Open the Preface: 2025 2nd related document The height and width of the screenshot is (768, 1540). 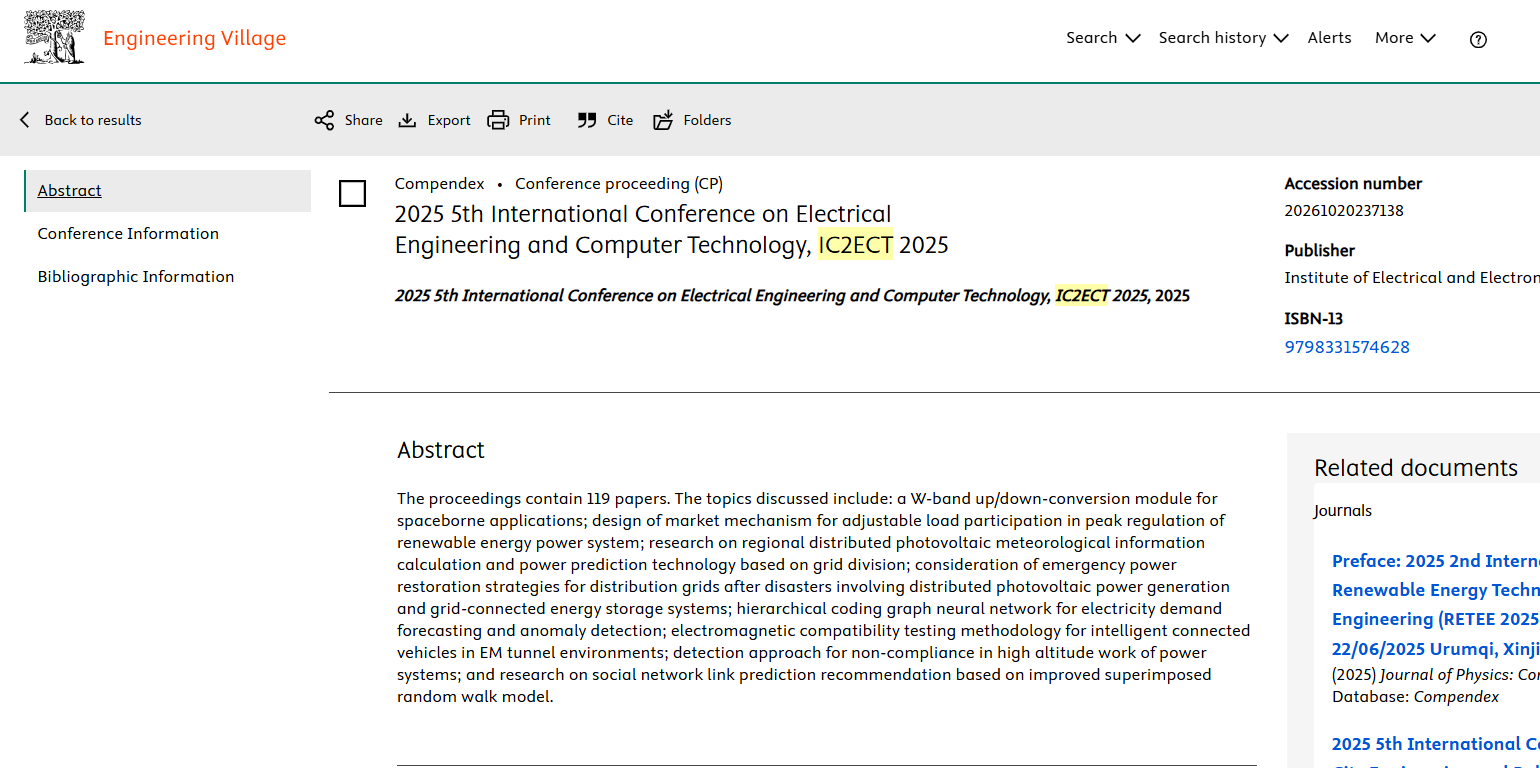[x=1435, y=561]
